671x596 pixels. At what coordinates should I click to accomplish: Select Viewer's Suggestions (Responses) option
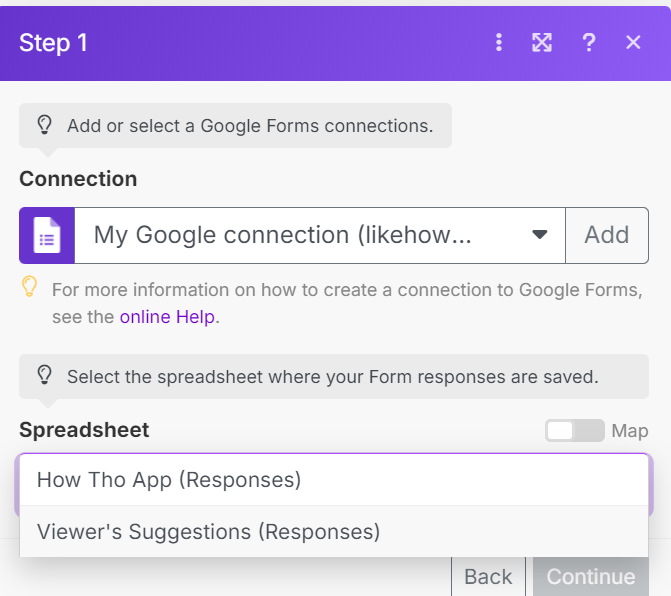(334, 531)
